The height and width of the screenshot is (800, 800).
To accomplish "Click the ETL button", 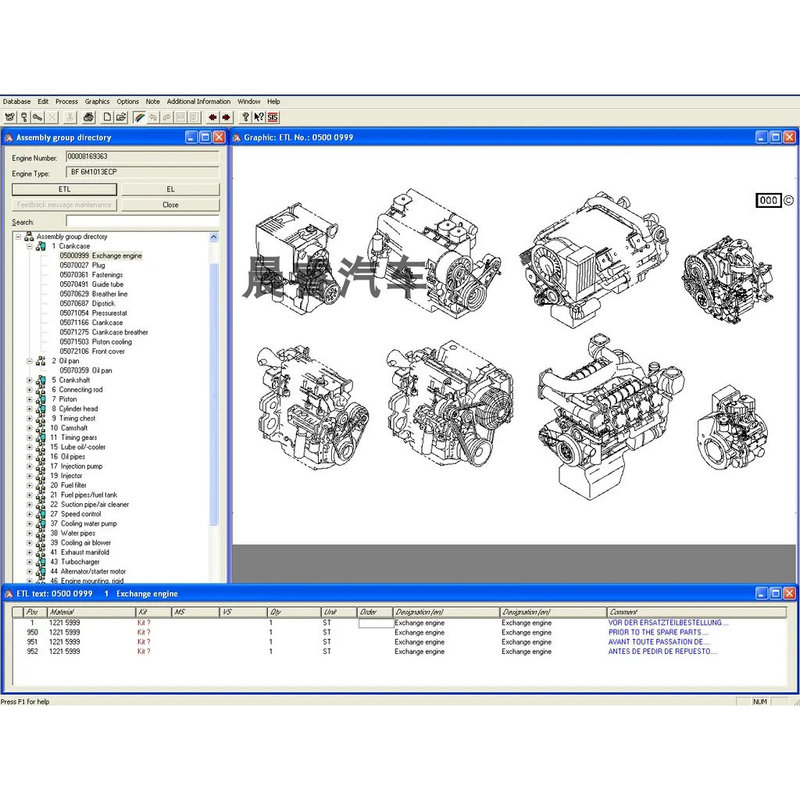I will point(64,189).
